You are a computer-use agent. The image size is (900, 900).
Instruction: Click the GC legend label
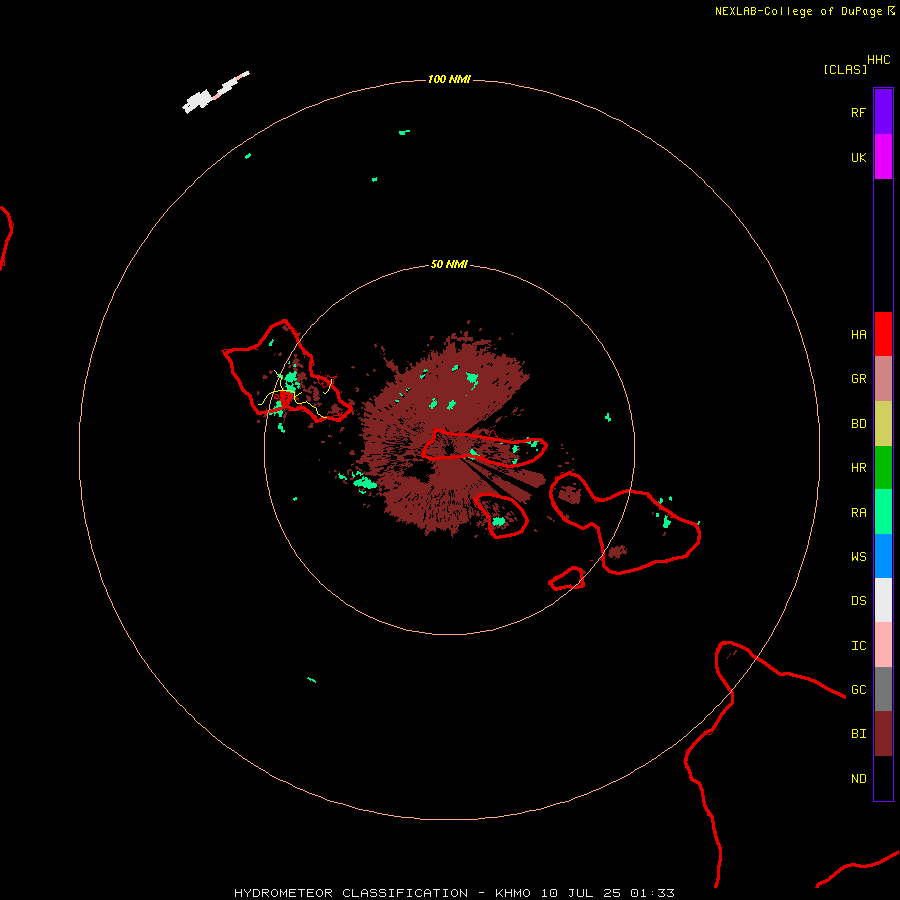point(858,689)
